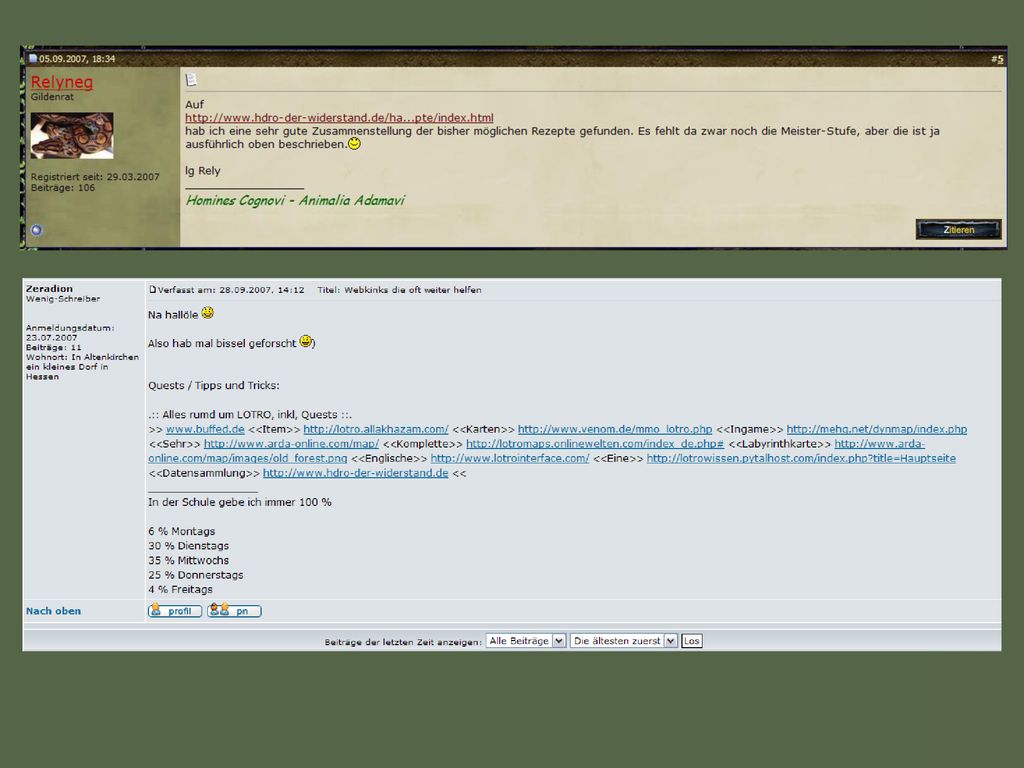Open the lotromaps.onlinewelten.com link
This screenshot has height=768, width=1024.
pyautogui.click(x=595, y=443)
